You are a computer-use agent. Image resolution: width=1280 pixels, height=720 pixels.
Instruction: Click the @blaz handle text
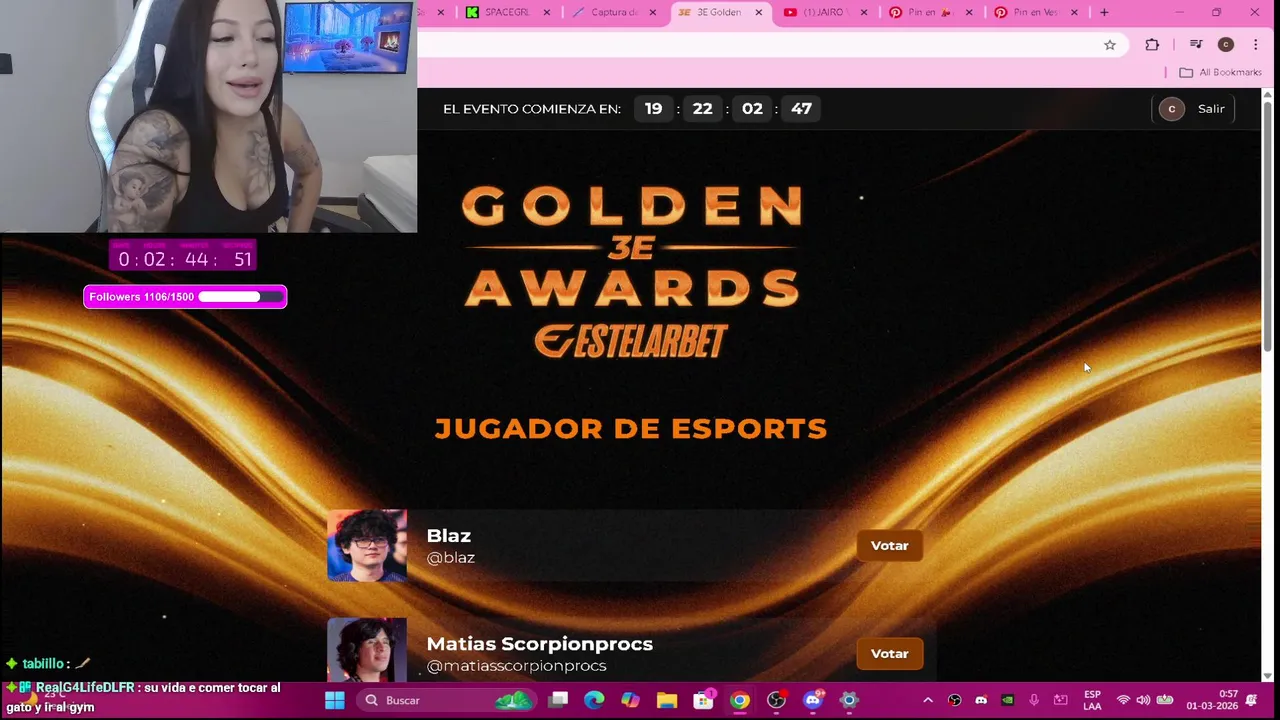click(451, 558)
